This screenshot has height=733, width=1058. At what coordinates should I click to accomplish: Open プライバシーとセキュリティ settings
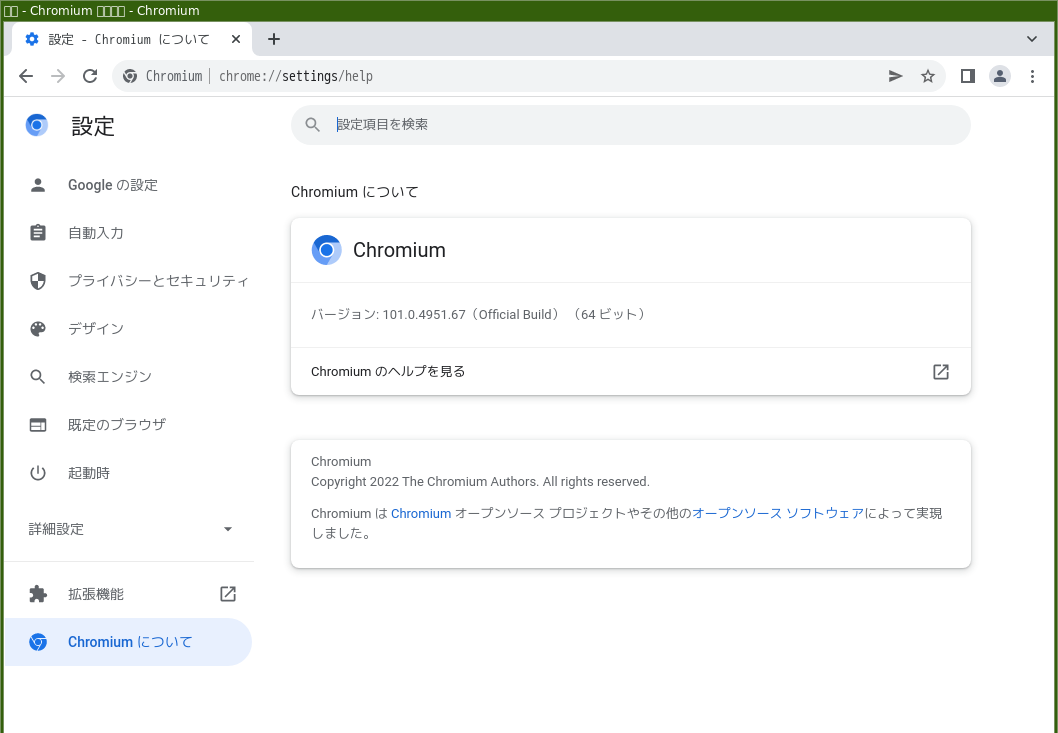pos(128,281)
